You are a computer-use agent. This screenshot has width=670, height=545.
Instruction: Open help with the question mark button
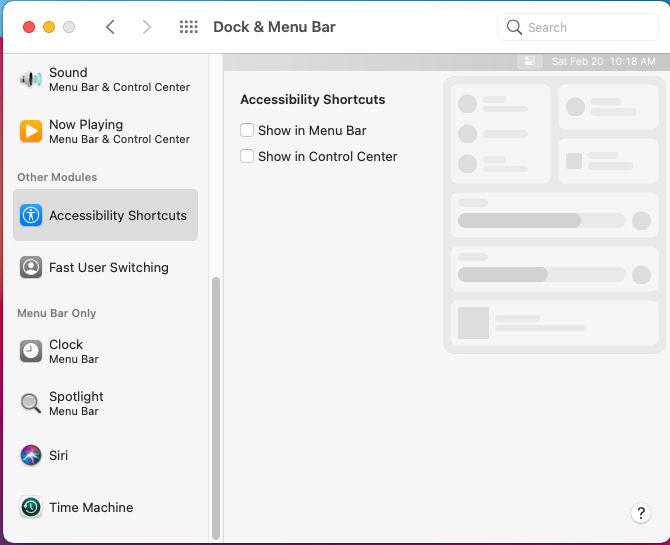click(641, 513)
